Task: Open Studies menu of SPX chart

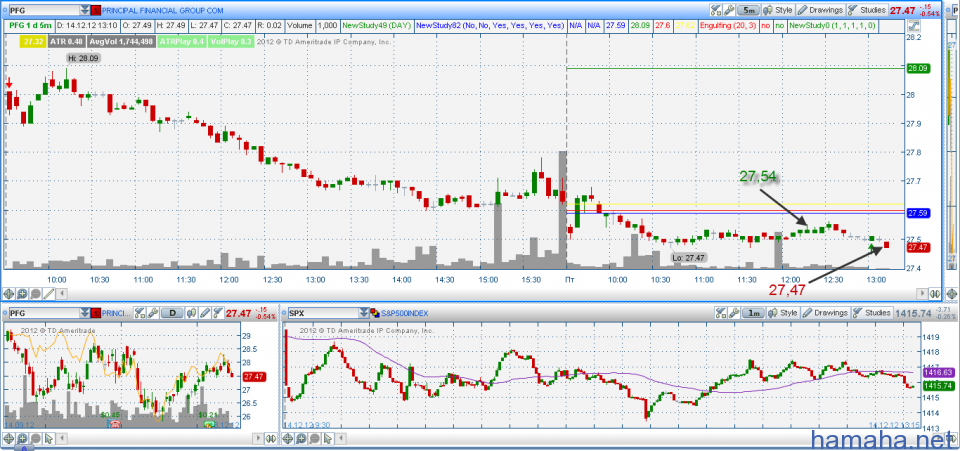Action: (x=872, y=313)
